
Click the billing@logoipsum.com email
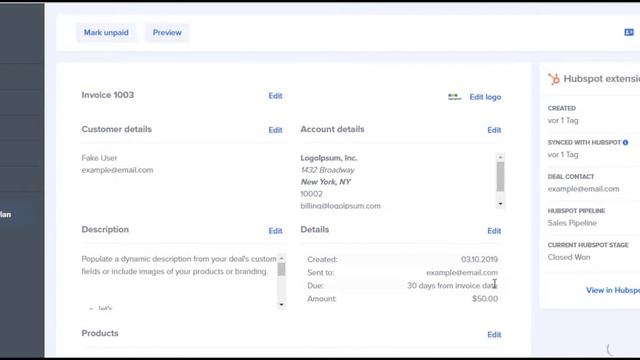point(340,206)
